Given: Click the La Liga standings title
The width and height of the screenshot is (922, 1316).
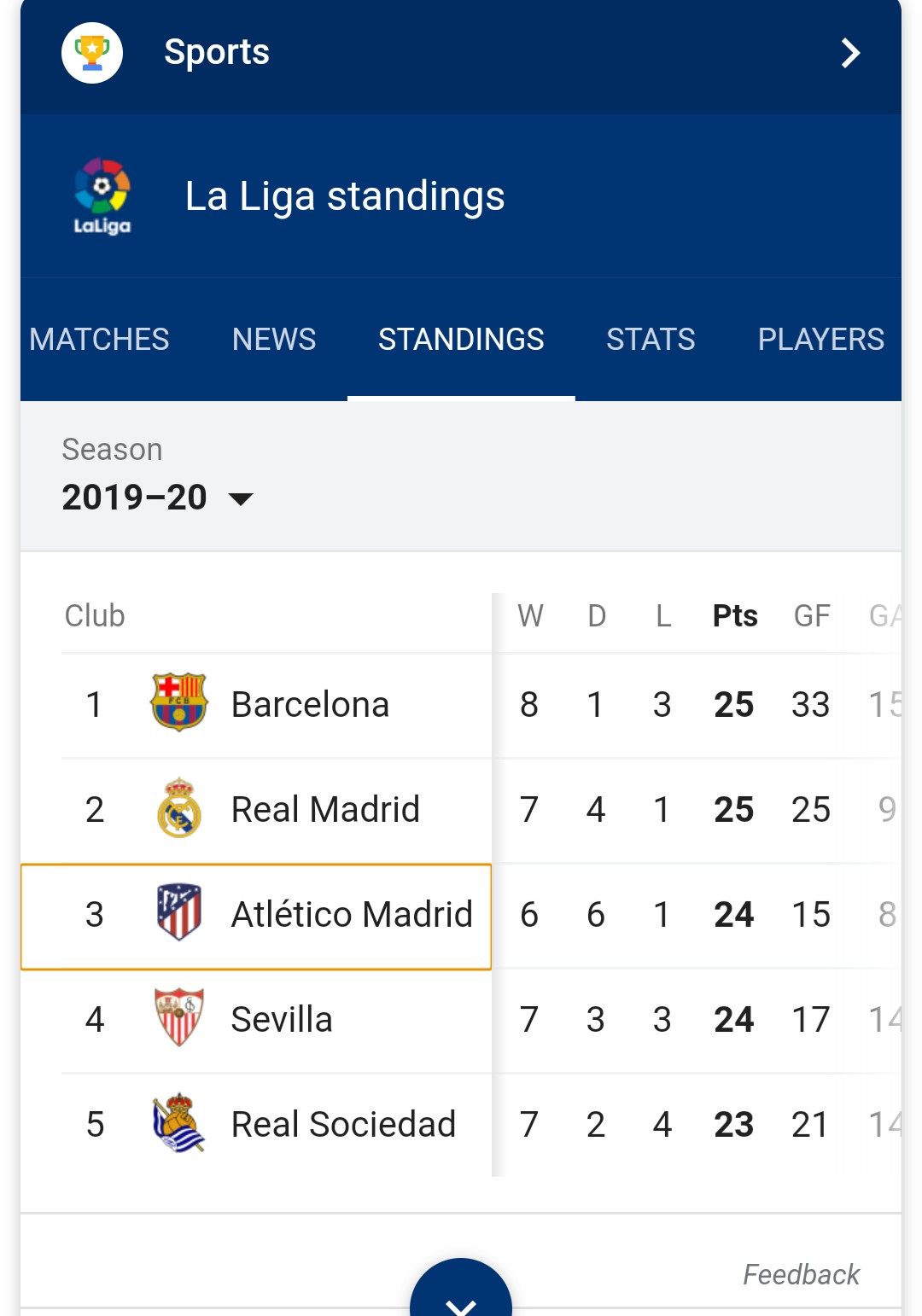Looking at the screenshot, I should (x=345, y=196).
